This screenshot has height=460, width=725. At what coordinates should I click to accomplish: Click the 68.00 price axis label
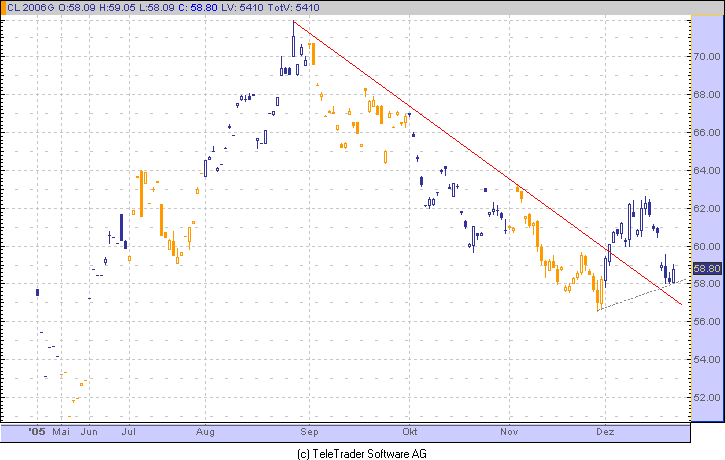click(x=707, y=94)
